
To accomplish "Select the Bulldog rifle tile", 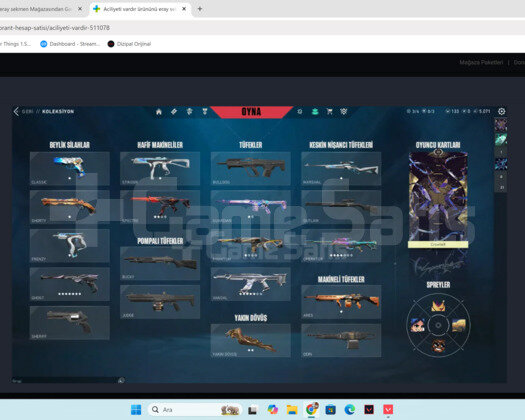I will [251, 168].
